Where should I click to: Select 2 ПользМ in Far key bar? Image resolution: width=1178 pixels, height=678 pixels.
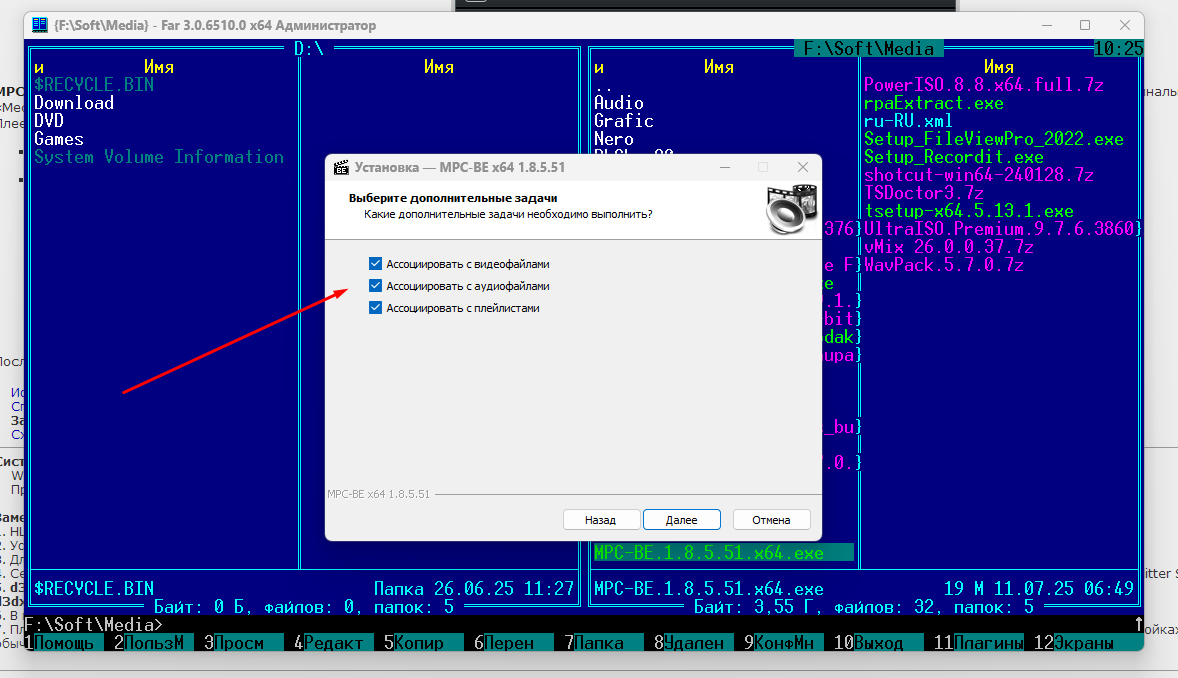coord(149,643)
